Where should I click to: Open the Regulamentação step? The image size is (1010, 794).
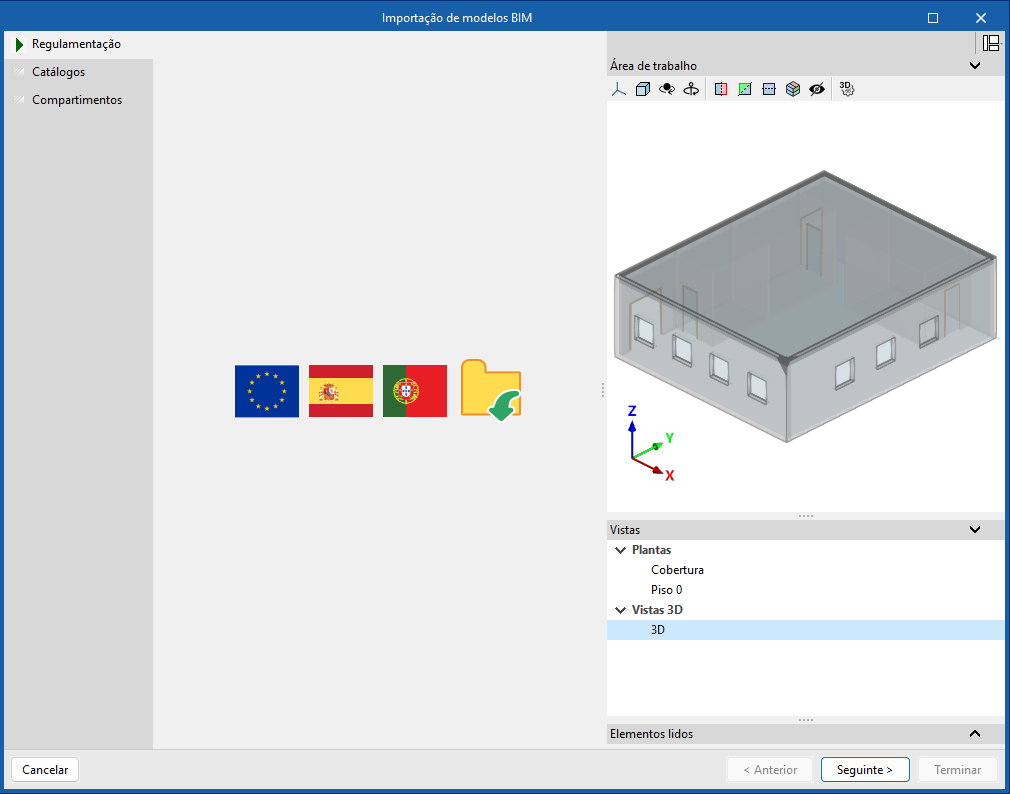click(78, 44)
